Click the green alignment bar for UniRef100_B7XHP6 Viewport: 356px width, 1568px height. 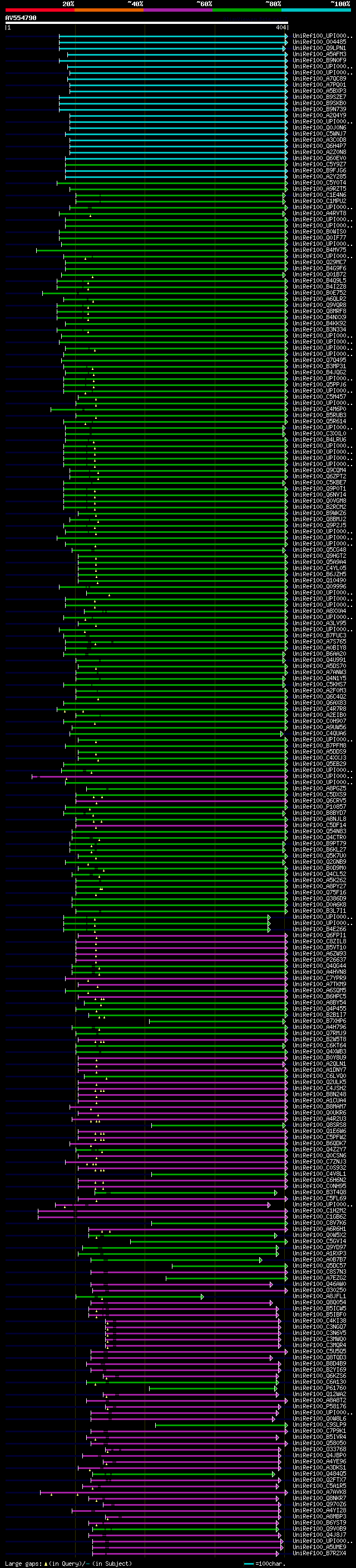pos(218,1021)
